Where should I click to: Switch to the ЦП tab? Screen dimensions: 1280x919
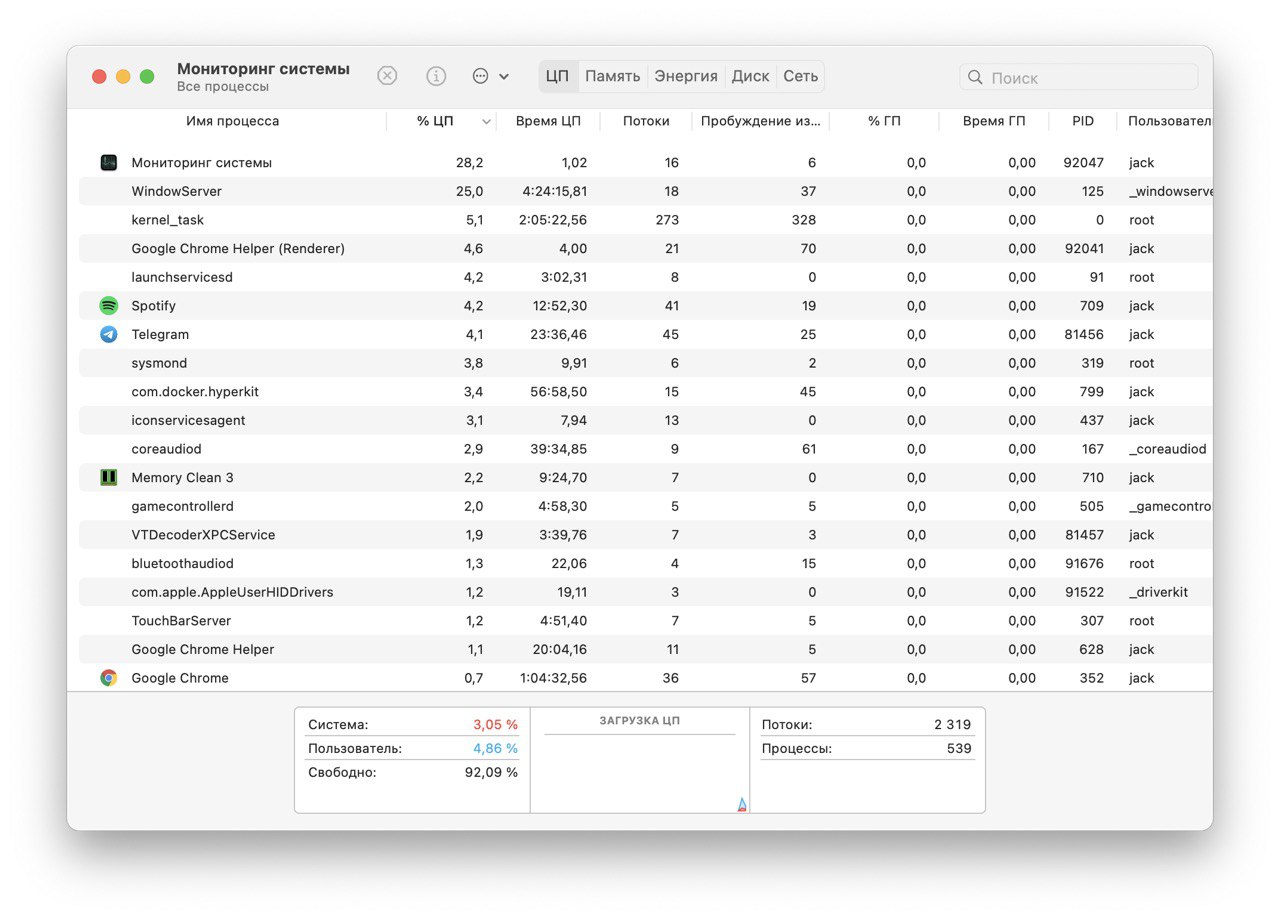coord(558,76)
